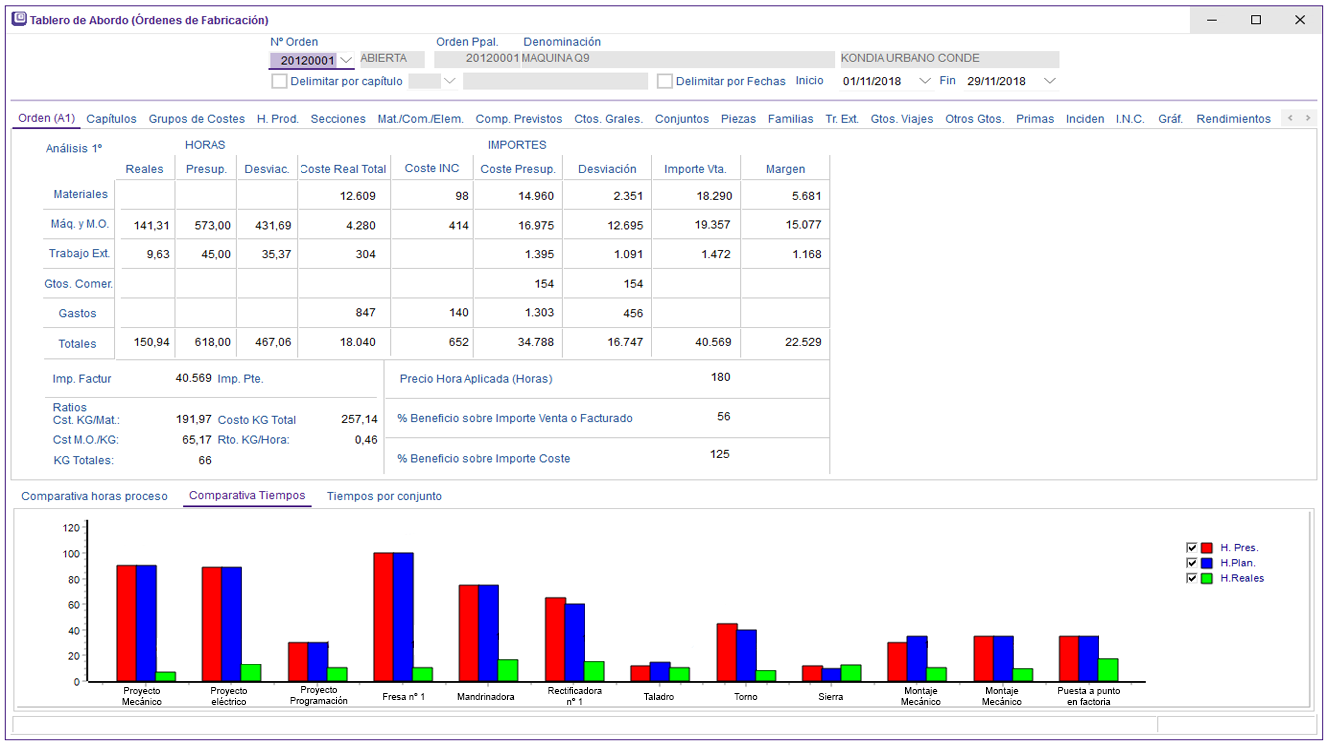
Task: Click the red H. Pres. legend swatch
Action: (x=1206, y=548)
